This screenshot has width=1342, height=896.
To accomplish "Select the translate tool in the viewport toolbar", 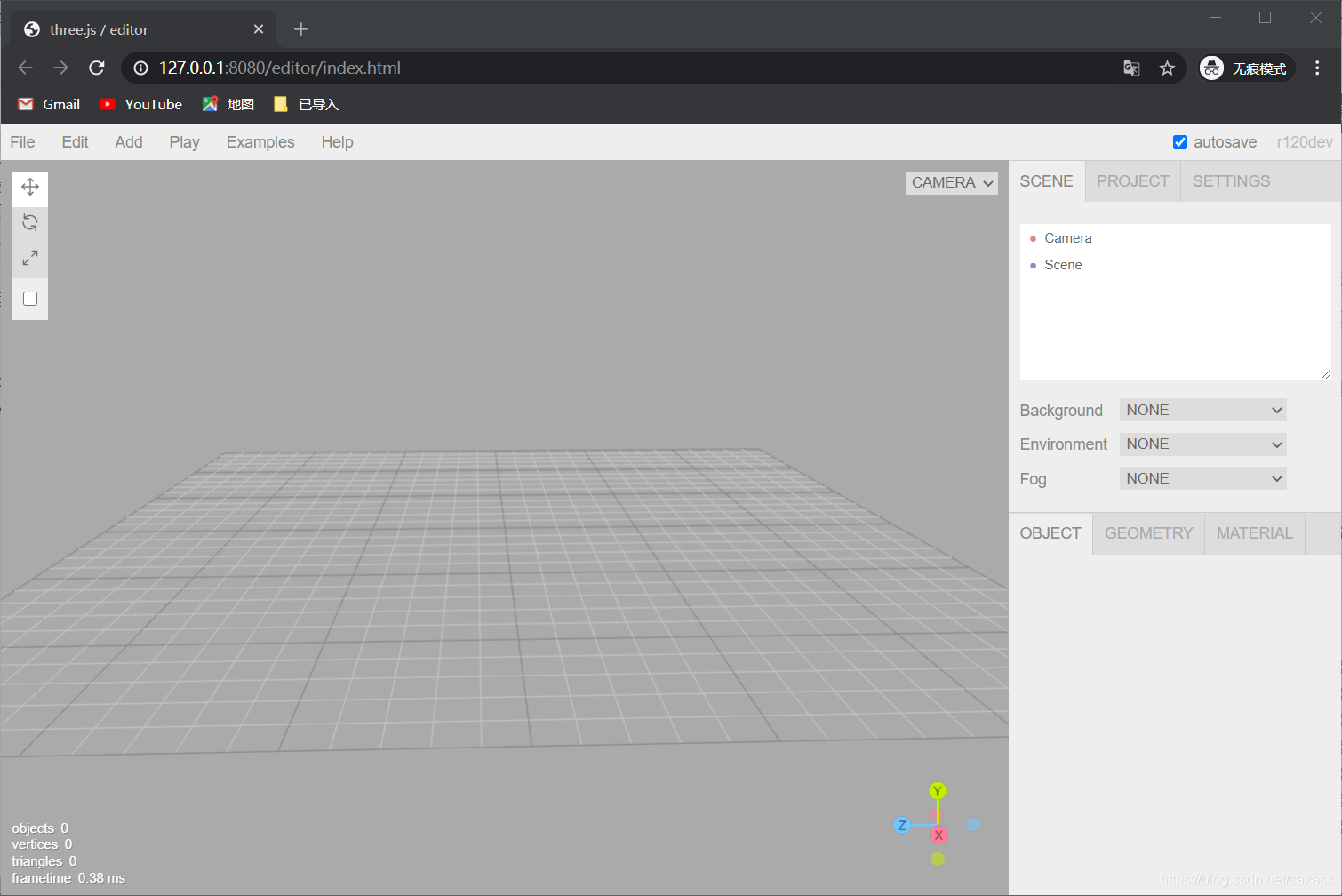I will (29, 188).
